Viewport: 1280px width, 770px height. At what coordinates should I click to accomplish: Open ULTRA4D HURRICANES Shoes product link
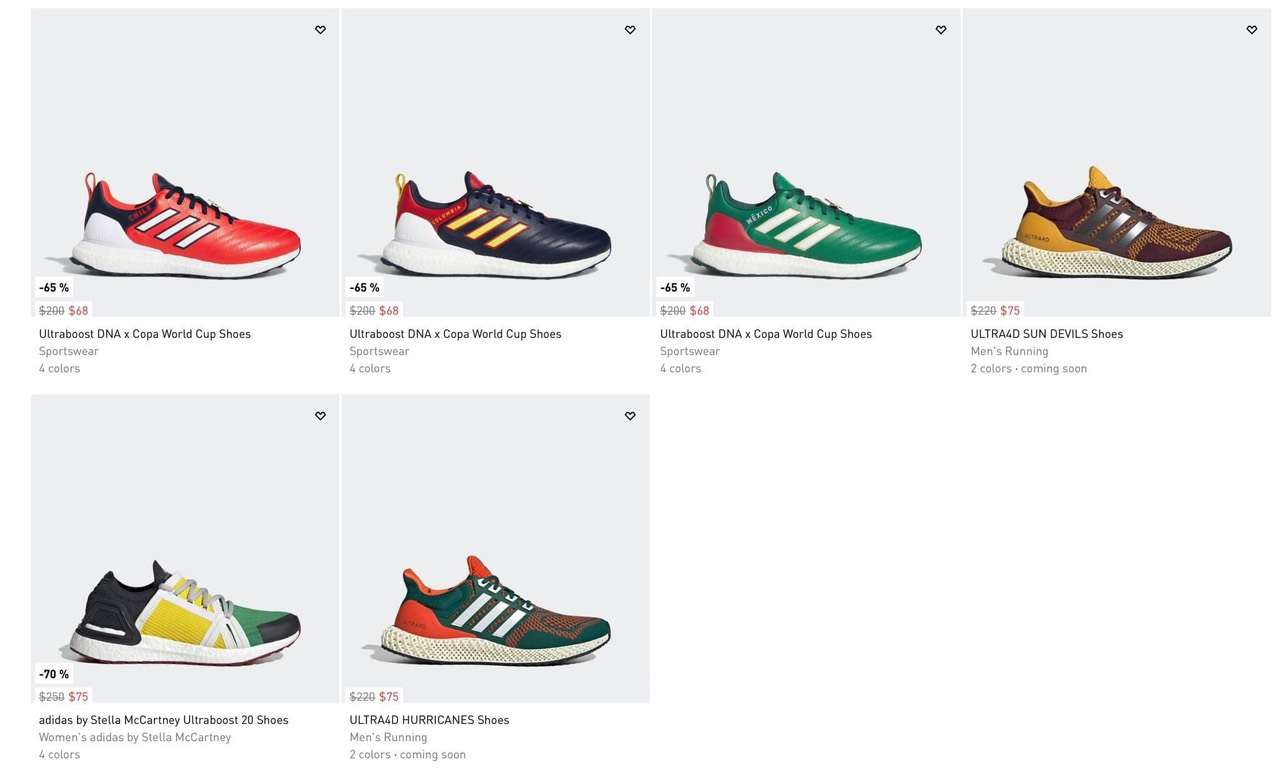click(429, 720)
